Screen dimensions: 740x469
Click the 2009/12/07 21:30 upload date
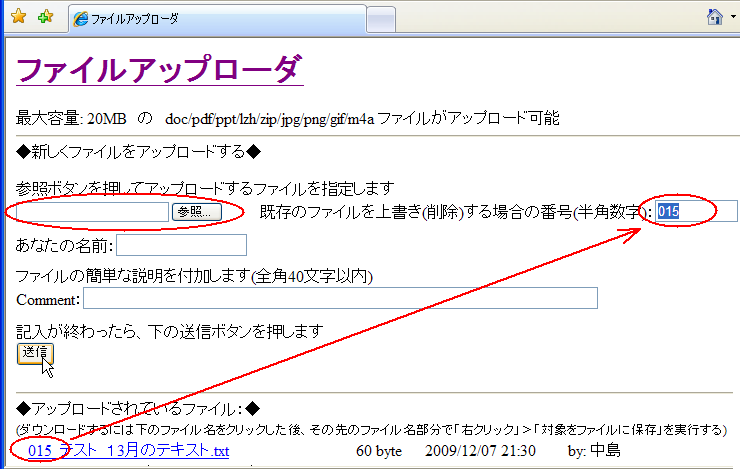[x=480, y=451]
